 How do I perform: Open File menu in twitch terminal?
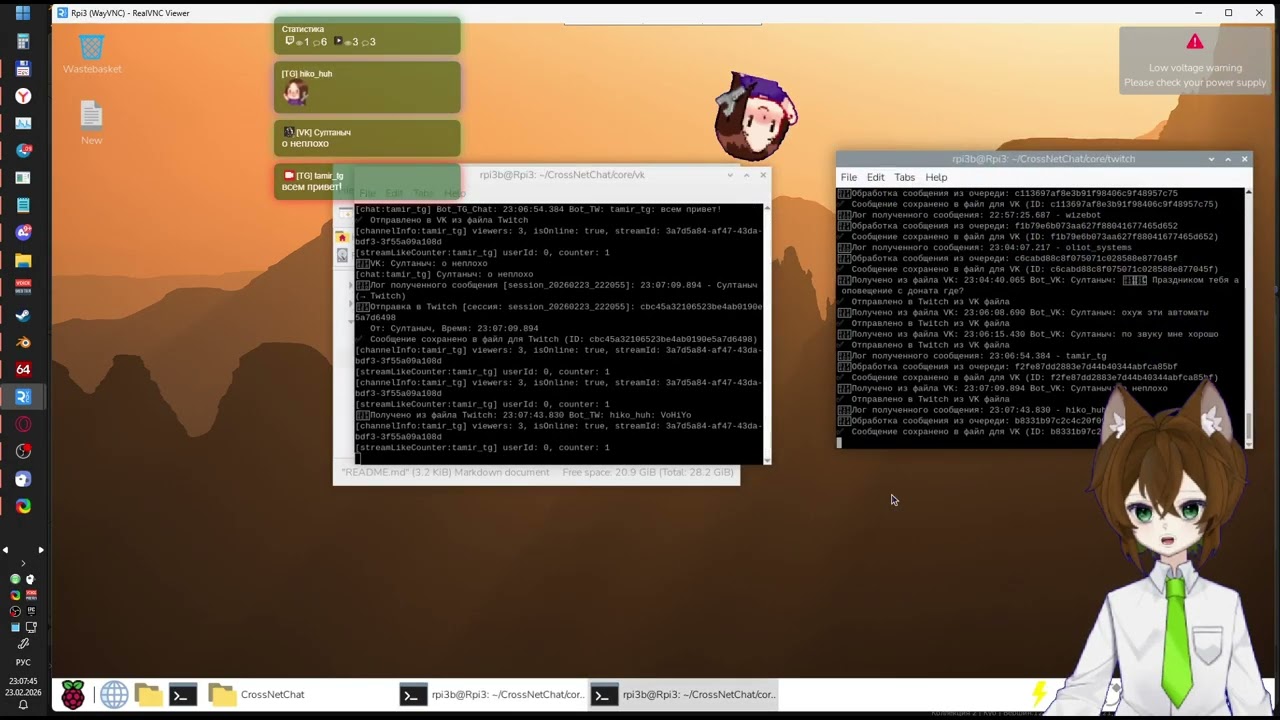point(848,177)
